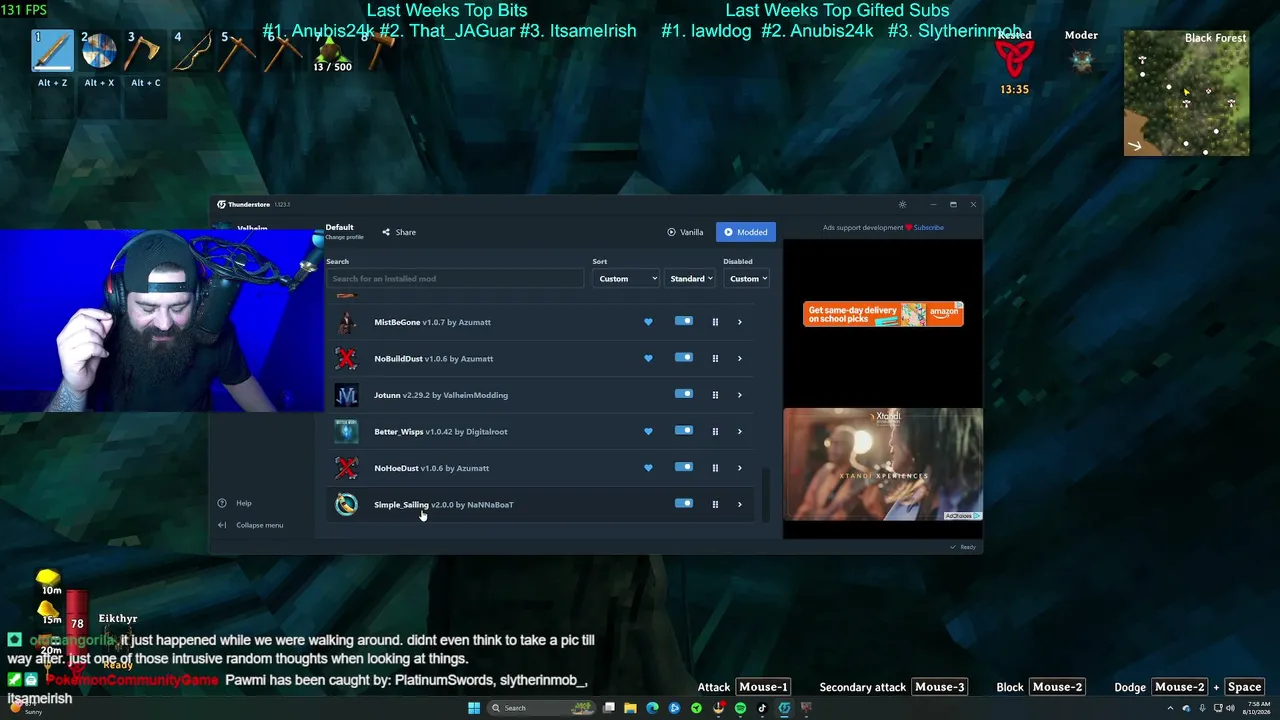Click the Share profile button
This screenshot has width=1280, height=720.
coord(399,232)
